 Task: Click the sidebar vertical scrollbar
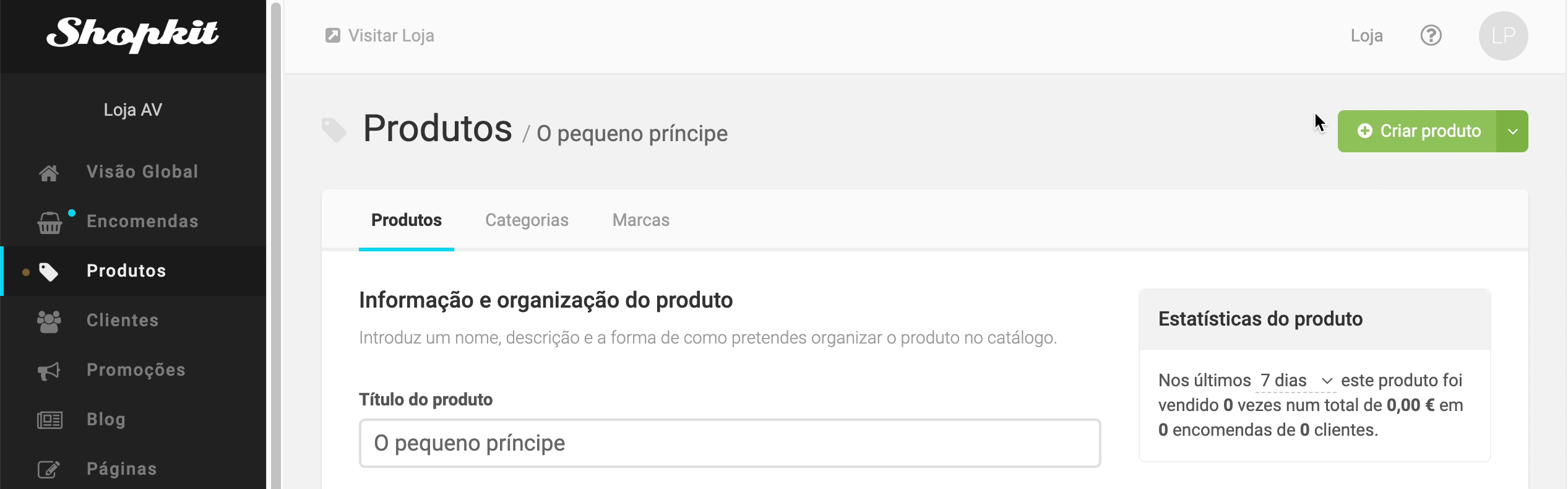(x=275, y=248)
